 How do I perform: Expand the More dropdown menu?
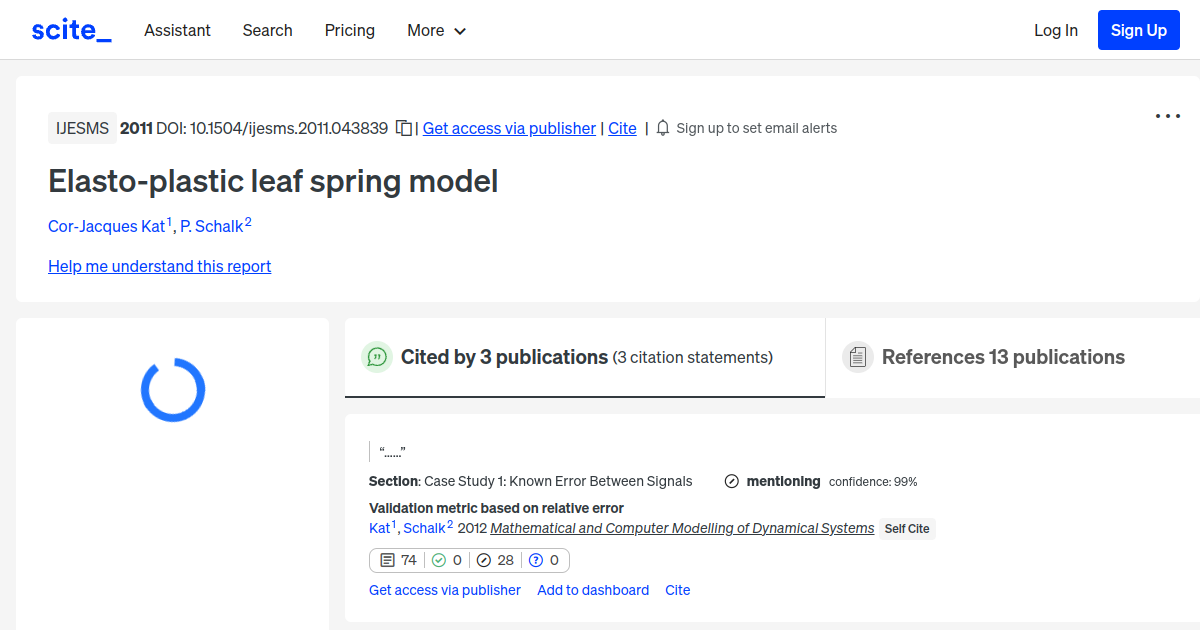[436, 30]
